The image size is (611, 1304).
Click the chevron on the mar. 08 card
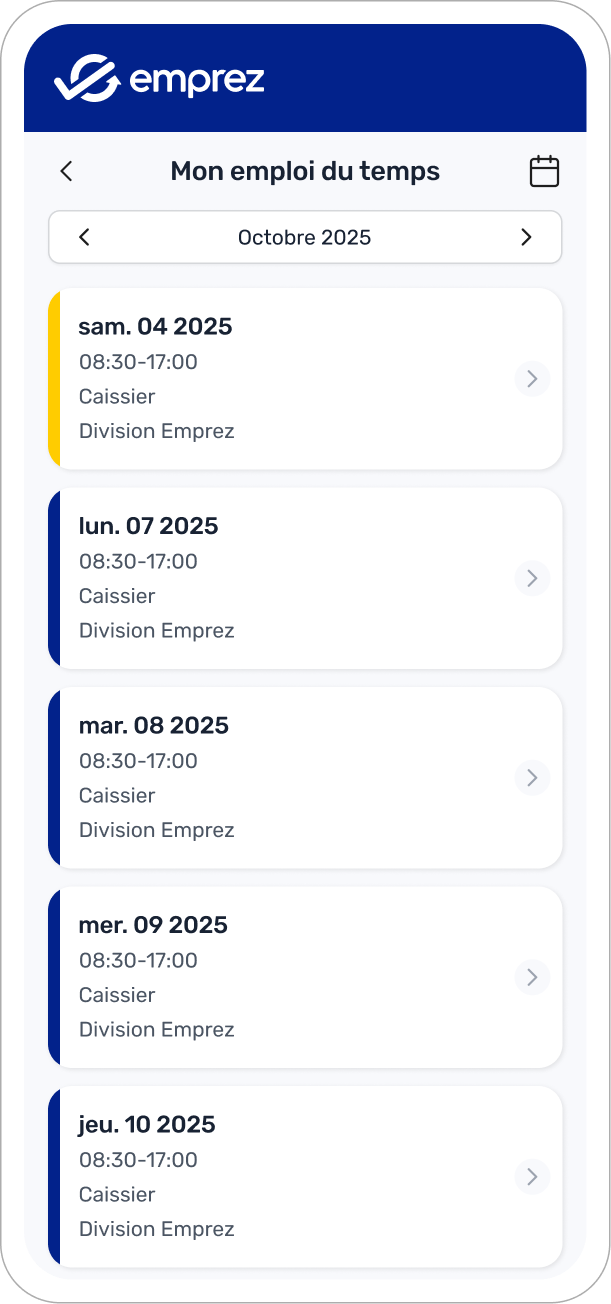point(532,778)
